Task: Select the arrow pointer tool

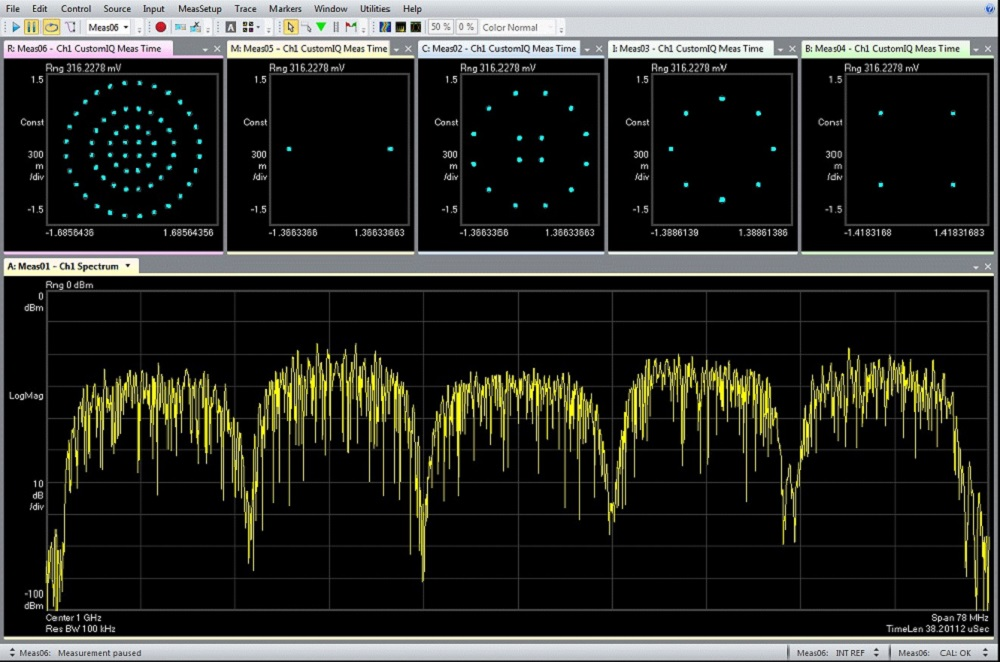Action: (290, 27)
